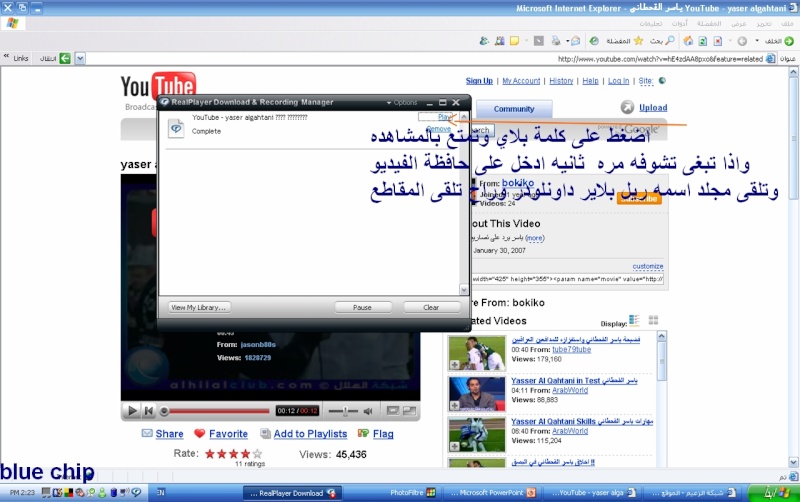The width and height of the screenshot is (800, 502).
Task: Rate the video with the fifth star
Action: pyautogui.click(x=258, y=454)
